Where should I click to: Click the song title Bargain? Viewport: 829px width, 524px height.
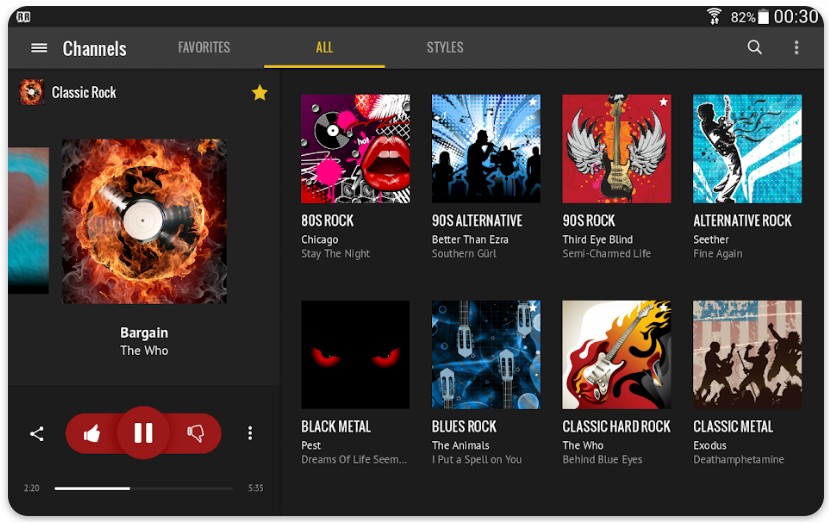pyautogui.click(x=144, y=333)
